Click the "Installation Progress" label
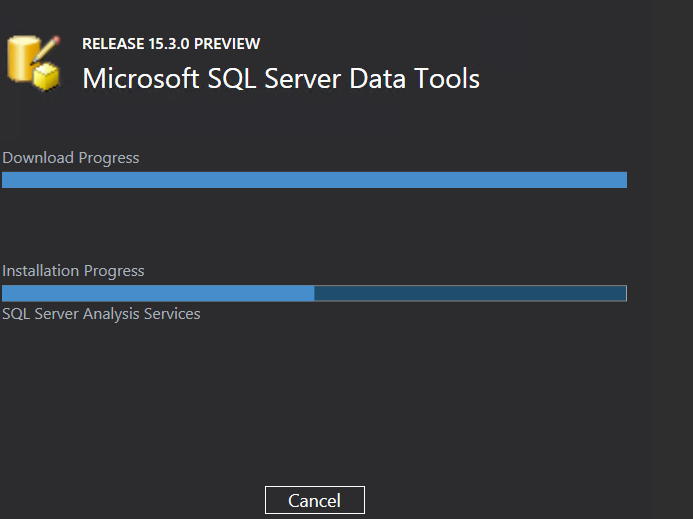 (73, 271)
